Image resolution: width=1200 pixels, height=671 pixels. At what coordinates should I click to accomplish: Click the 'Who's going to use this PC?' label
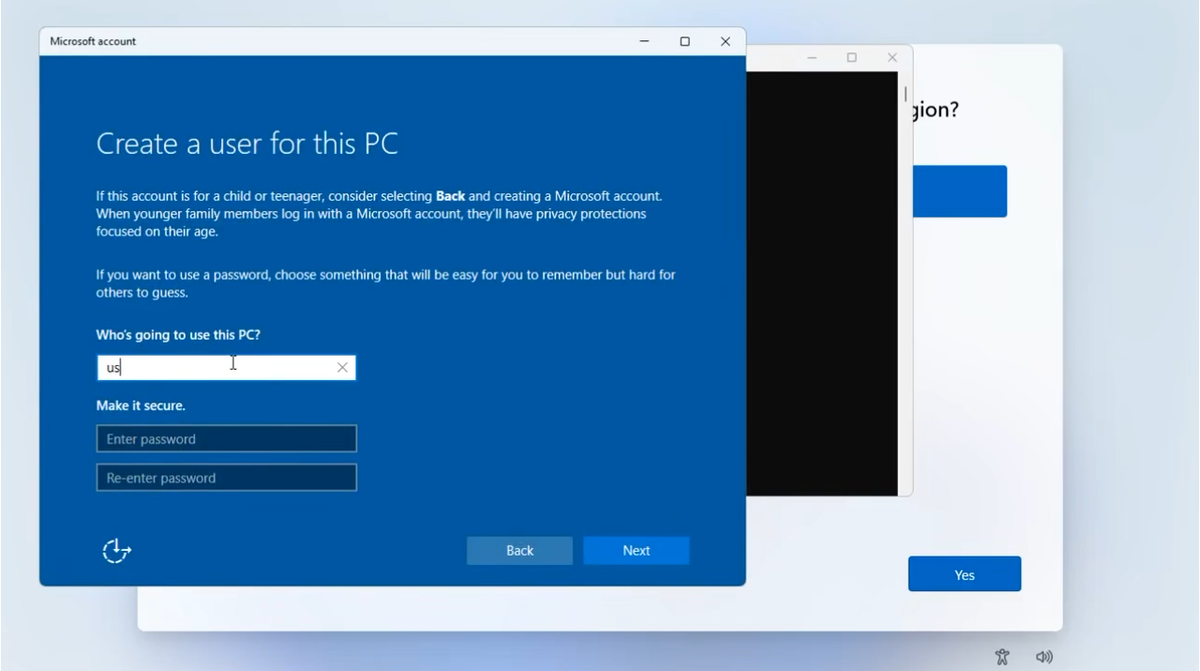point(178,335)
